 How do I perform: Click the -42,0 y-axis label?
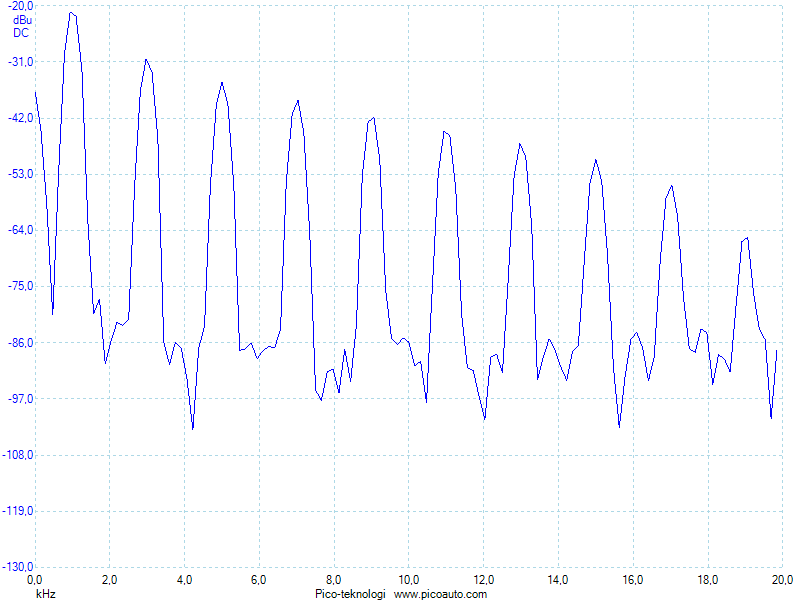point(20,118)
